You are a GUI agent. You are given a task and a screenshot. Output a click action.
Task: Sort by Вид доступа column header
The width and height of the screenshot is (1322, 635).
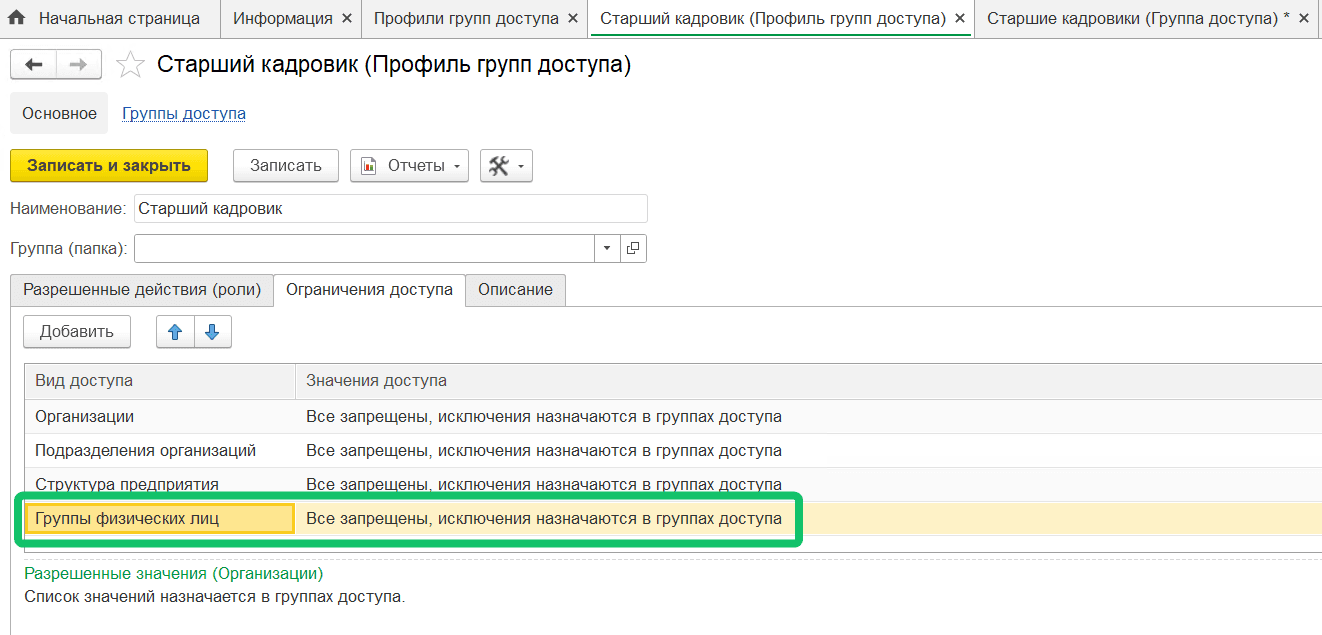pyautogui.click(x=160, y=381)
